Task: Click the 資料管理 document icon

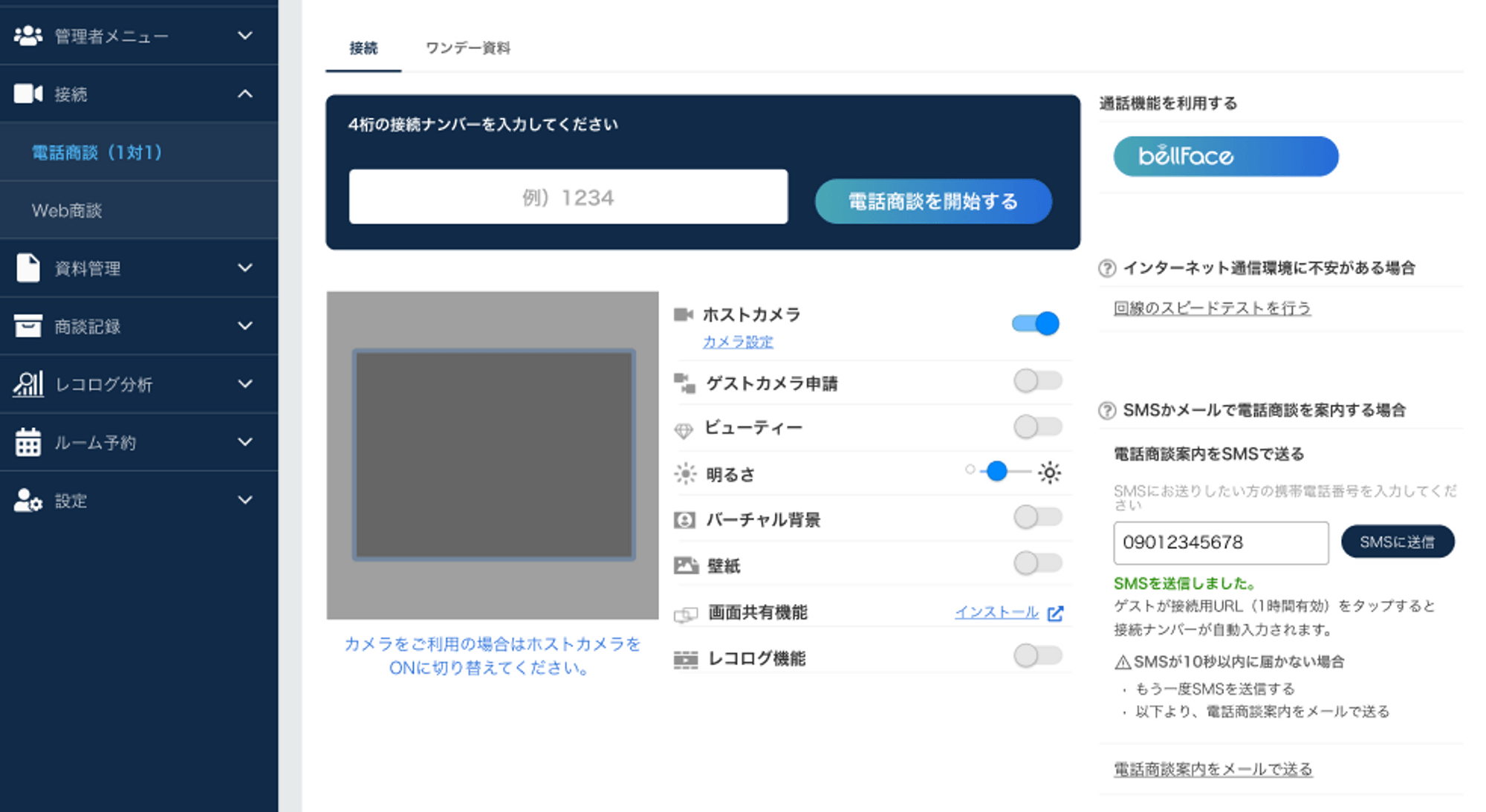Action: click(28, 268)
